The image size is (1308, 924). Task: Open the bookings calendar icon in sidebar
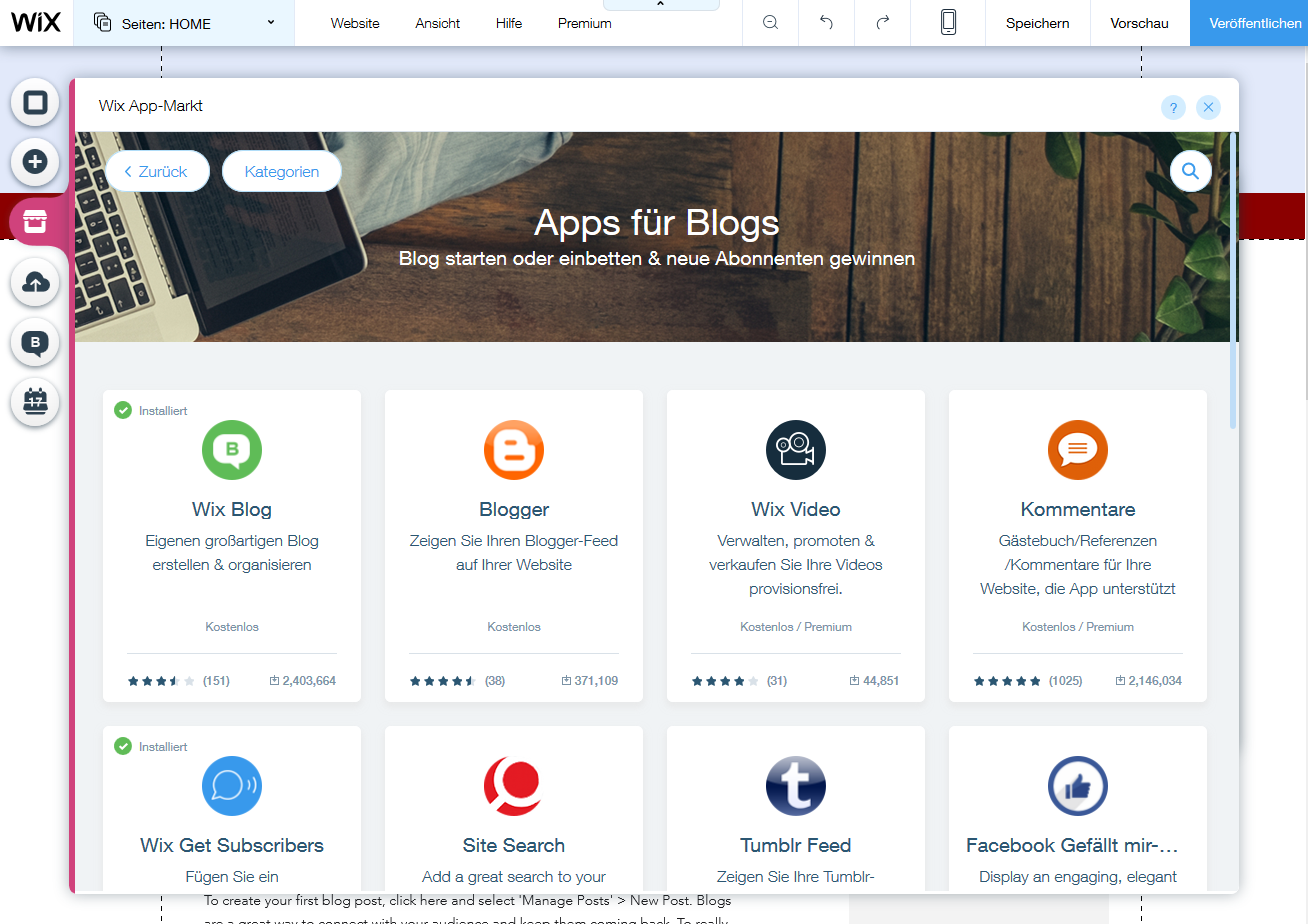[35, 402]
